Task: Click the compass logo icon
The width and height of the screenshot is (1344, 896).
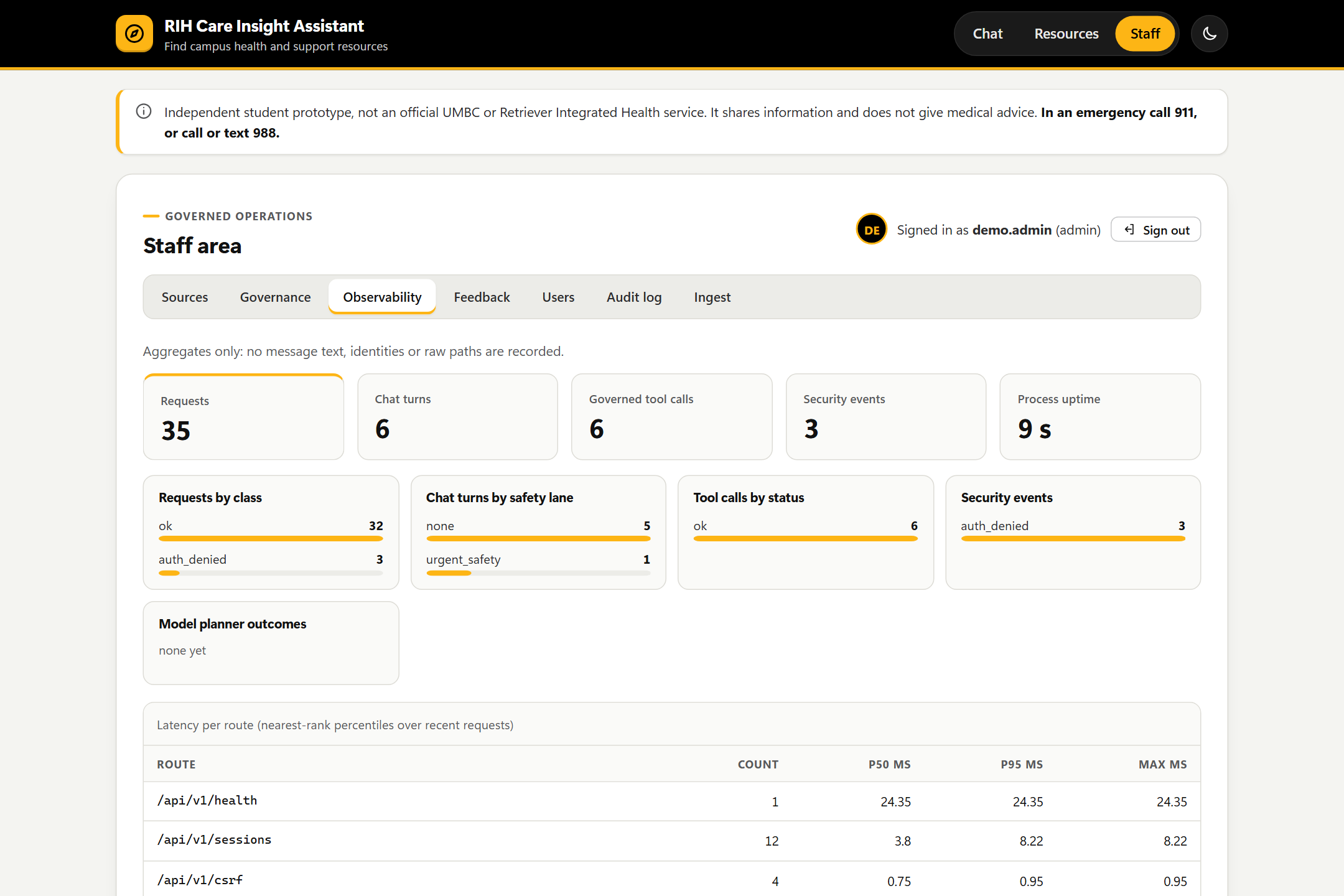Action: tap(134, 34)
